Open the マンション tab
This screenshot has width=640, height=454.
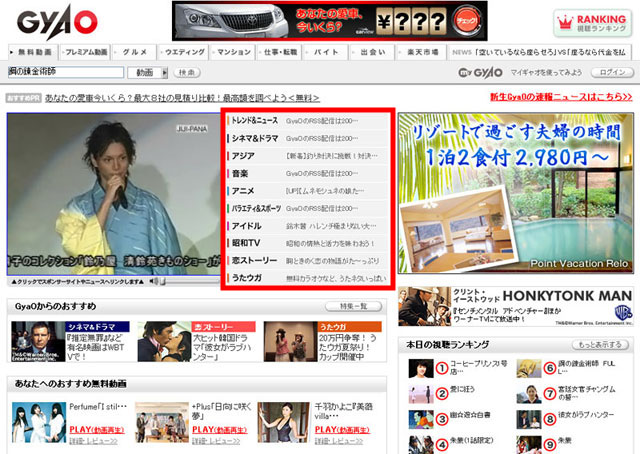point(233,52)
